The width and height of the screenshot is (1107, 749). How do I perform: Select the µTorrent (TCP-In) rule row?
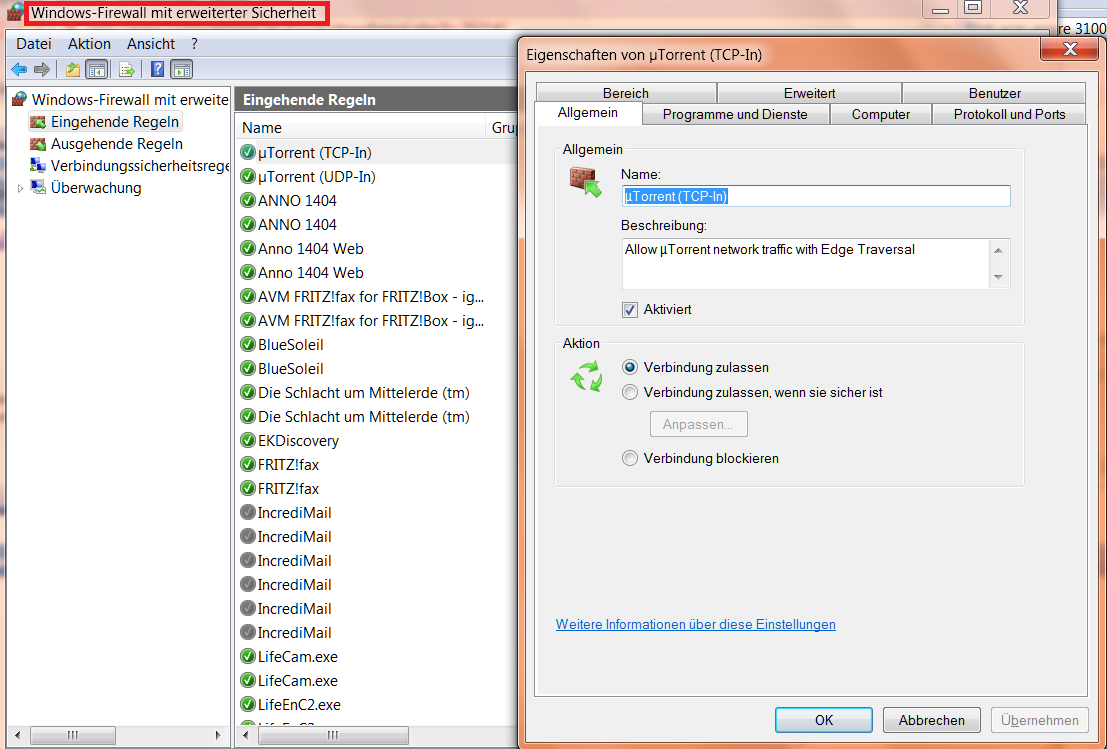[x=378, y=152]
